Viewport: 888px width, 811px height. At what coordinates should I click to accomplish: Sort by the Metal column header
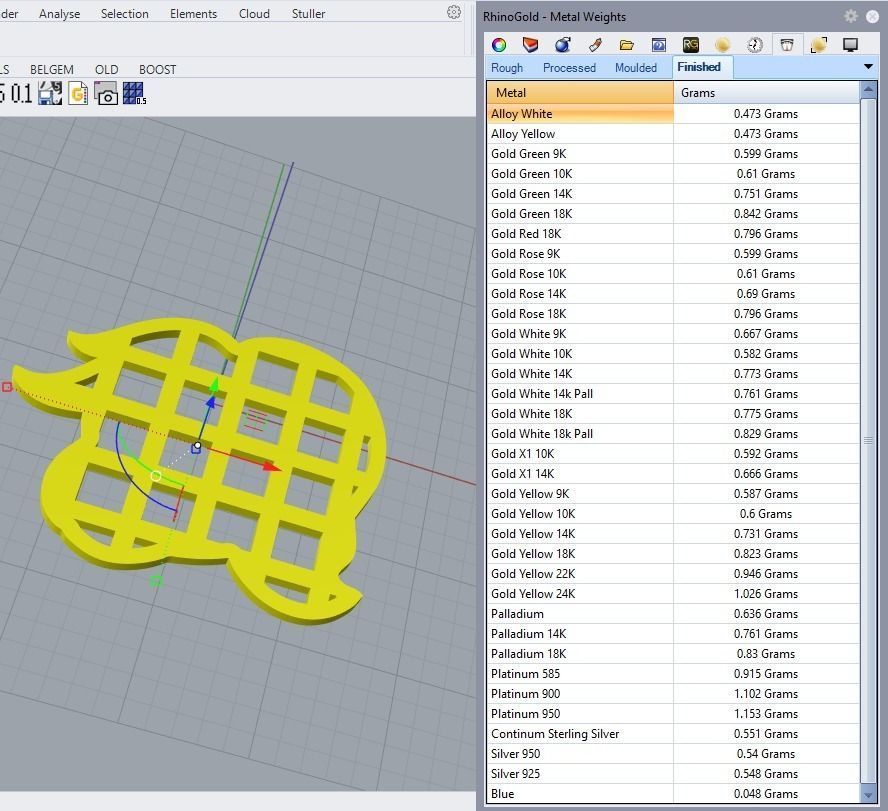click(580, 93)
